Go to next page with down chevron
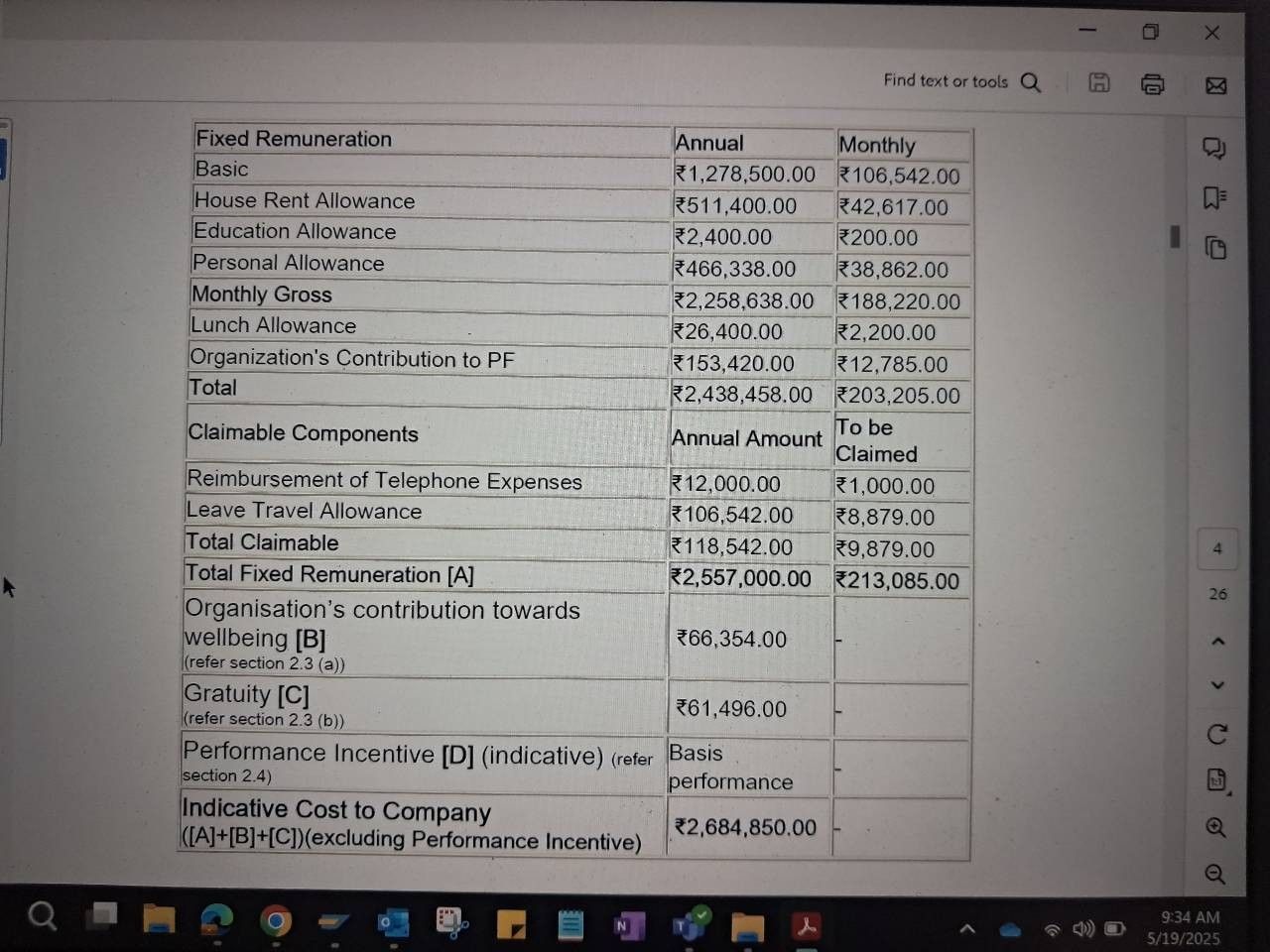This screenshot has height=952, width=1270. [1217, 685]
